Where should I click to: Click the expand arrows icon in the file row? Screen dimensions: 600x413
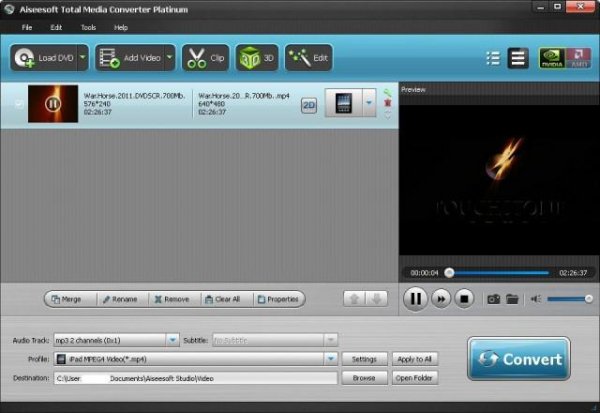click(x=388, y=114)
